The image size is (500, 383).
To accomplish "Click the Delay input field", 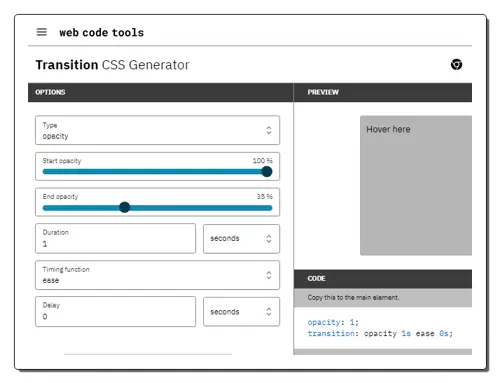I will point(115,312).
